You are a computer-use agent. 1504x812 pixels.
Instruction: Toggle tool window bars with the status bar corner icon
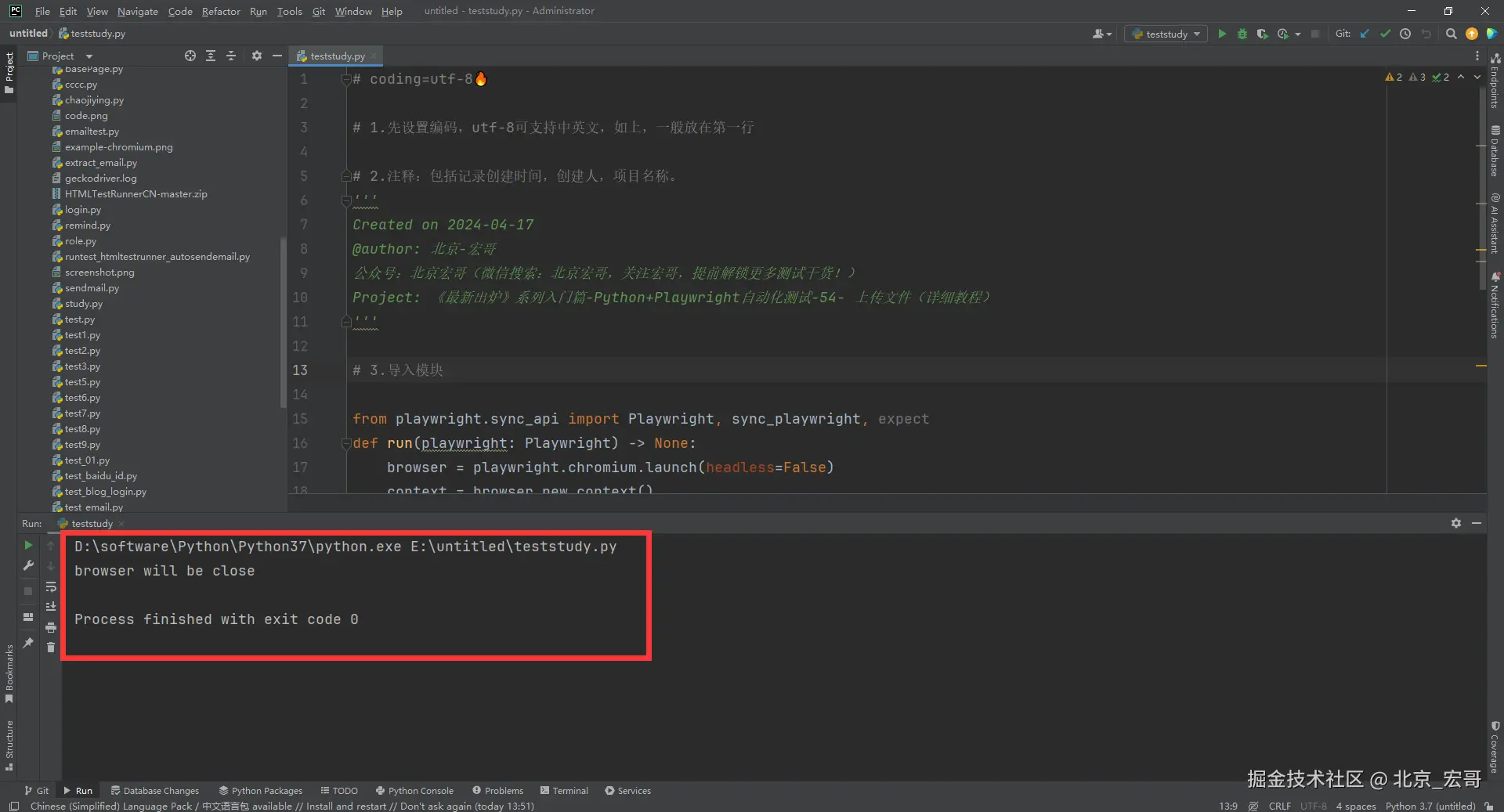click(x=13, y=806)
